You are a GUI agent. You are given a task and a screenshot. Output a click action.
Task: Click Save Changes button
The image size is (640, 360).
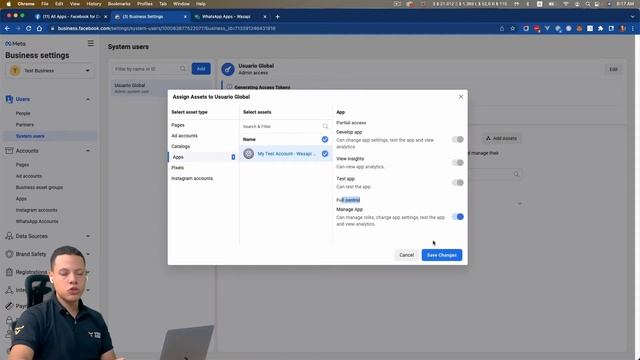(442, 255)
